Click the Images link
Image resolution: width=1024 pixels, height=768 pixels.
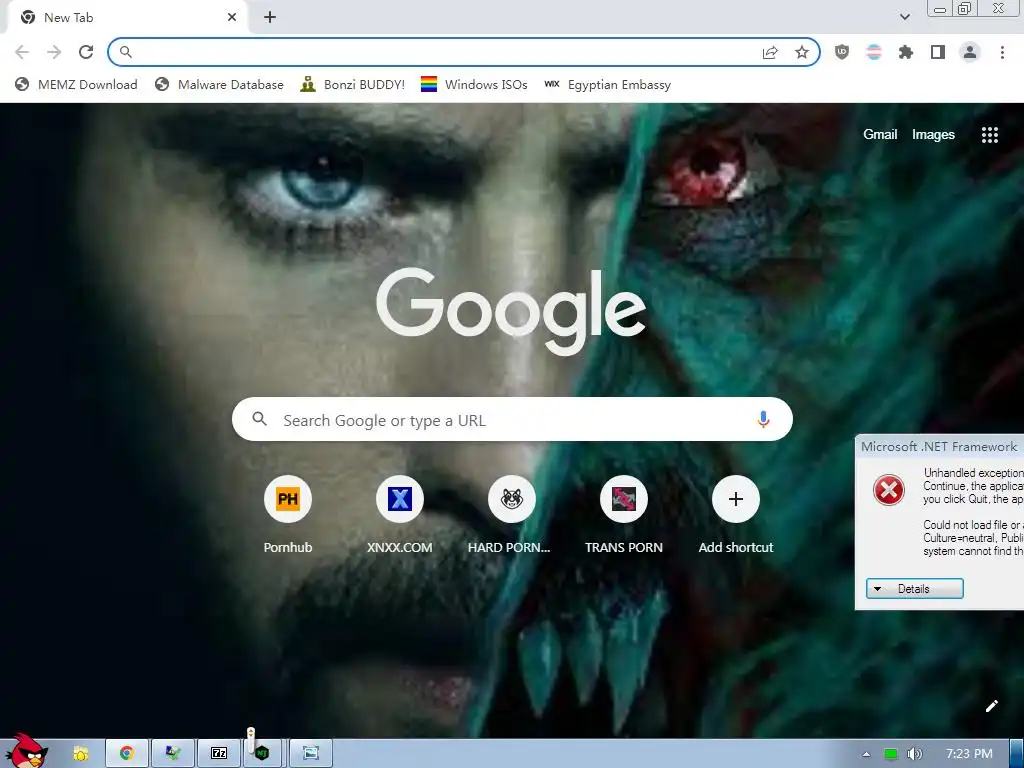(933, 135)
